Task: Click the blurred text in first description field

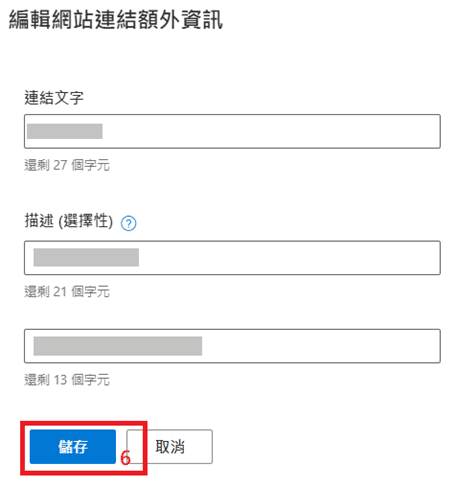Action: 86,257
